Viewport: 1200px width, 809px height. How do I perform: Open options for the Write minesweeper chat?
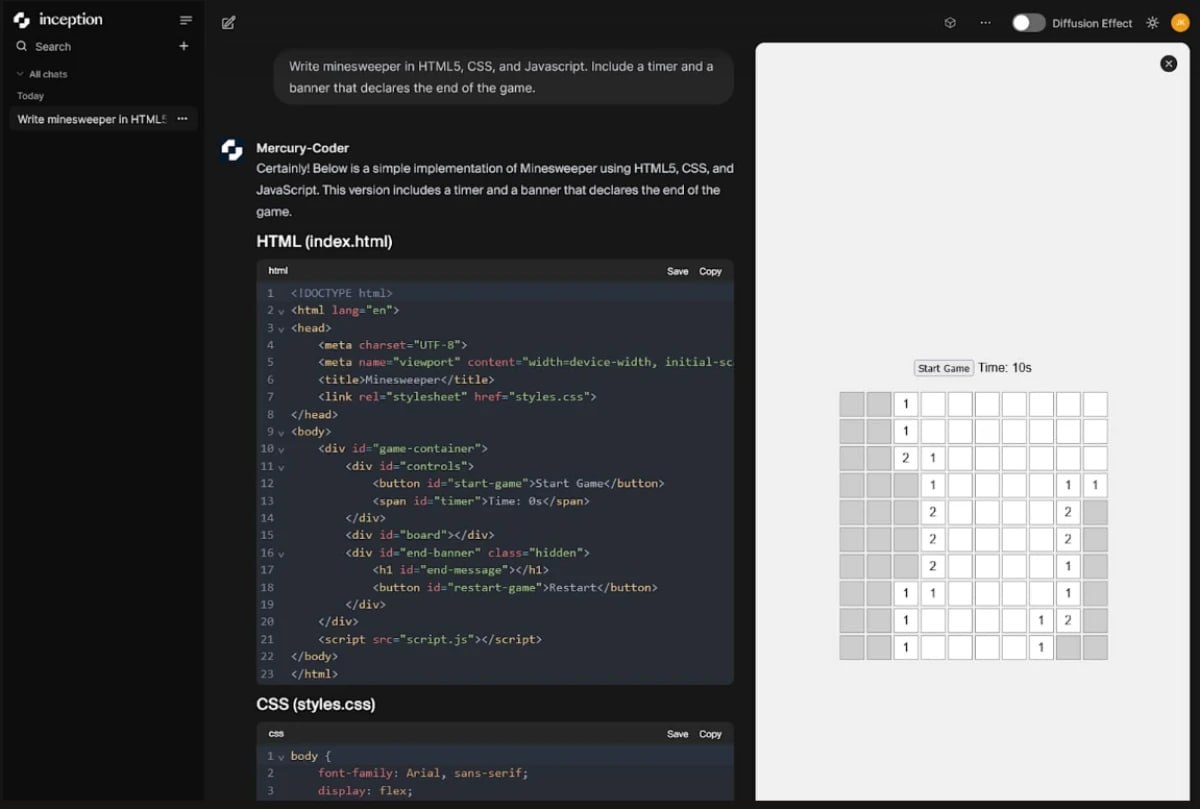pos(182,119)
